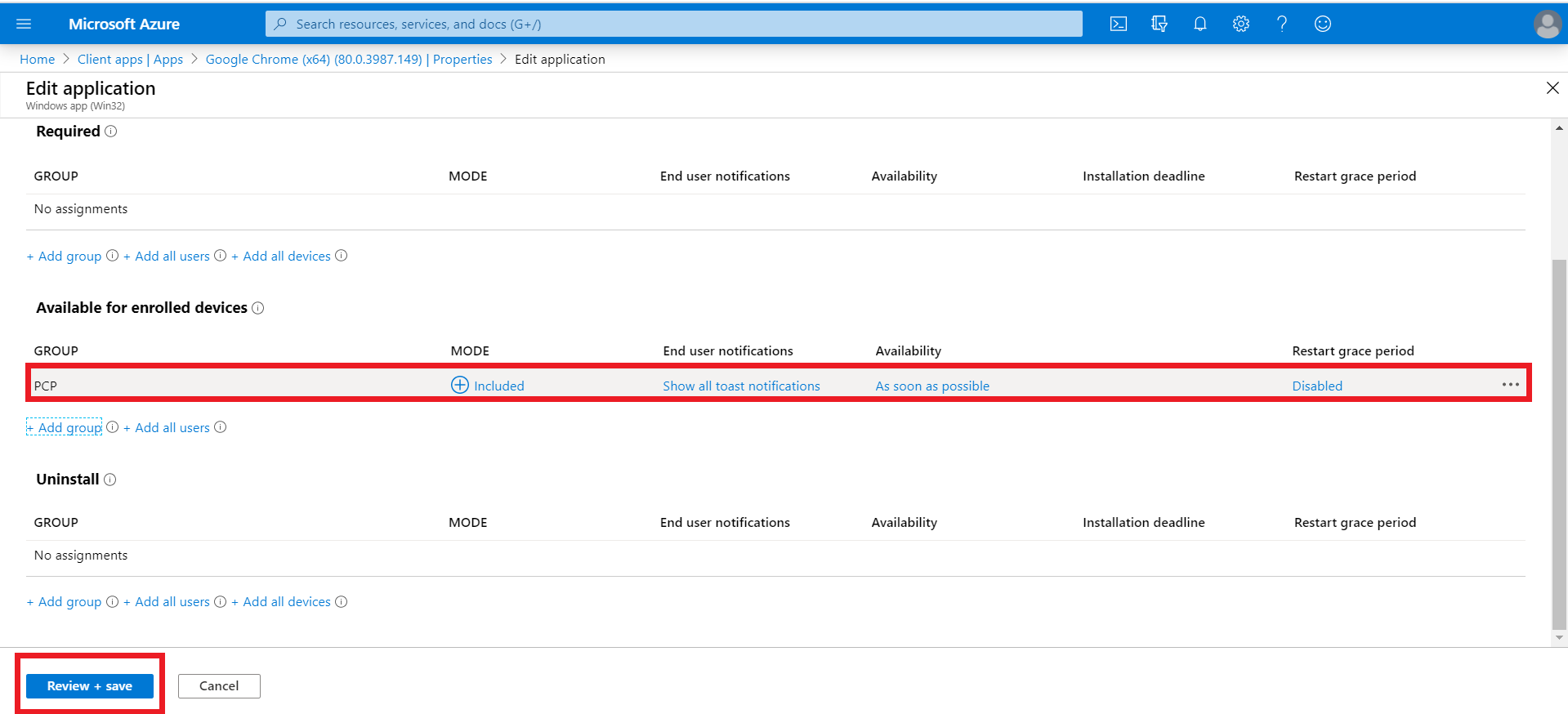Click the Cancel button
The image size is (1568, 714).
[219, 686]
